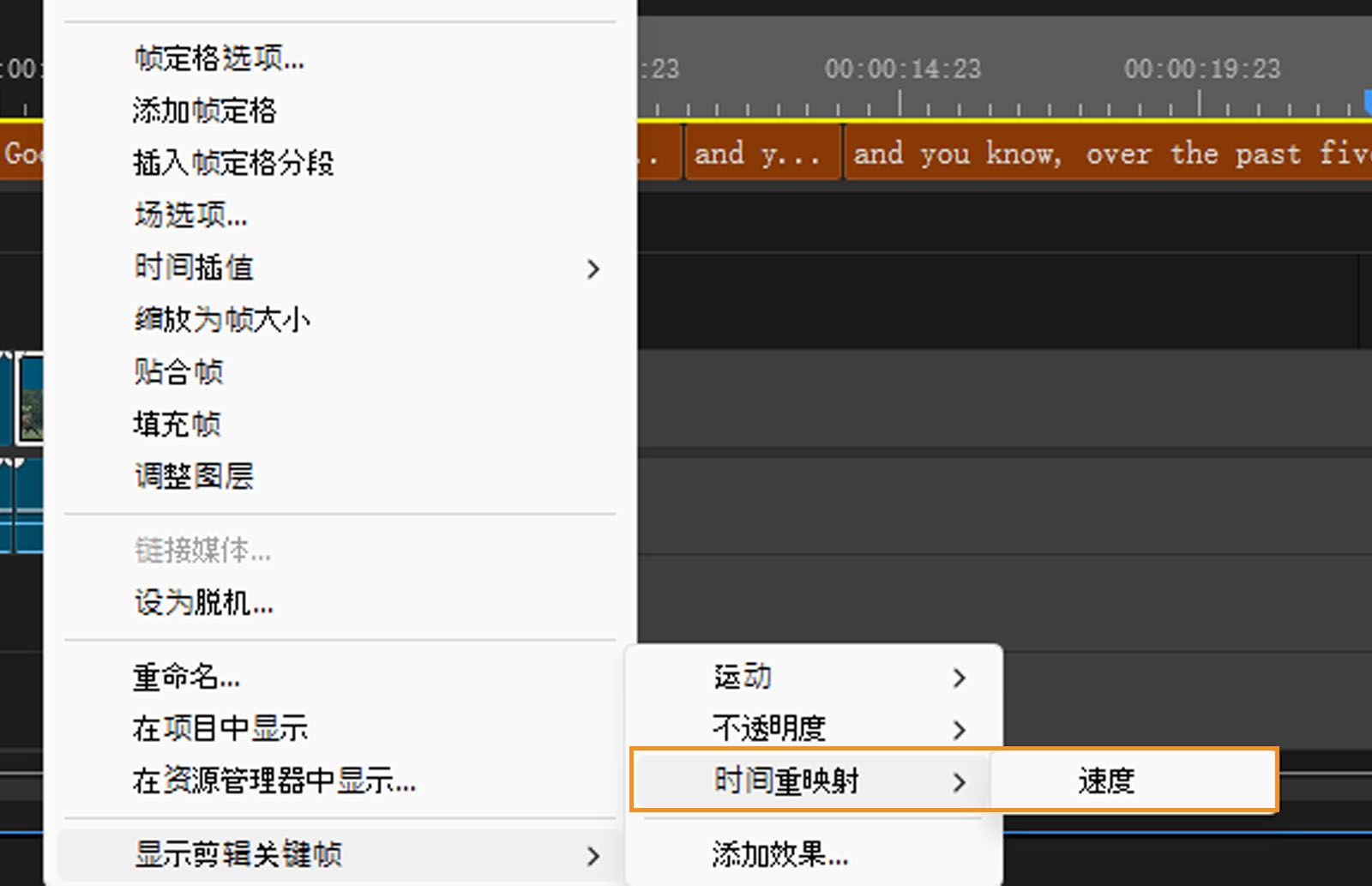The height and width of the screenshot is (886, 1372).
Task: Click the arrow beside 时间插值
Action: (x=593, y=269)
